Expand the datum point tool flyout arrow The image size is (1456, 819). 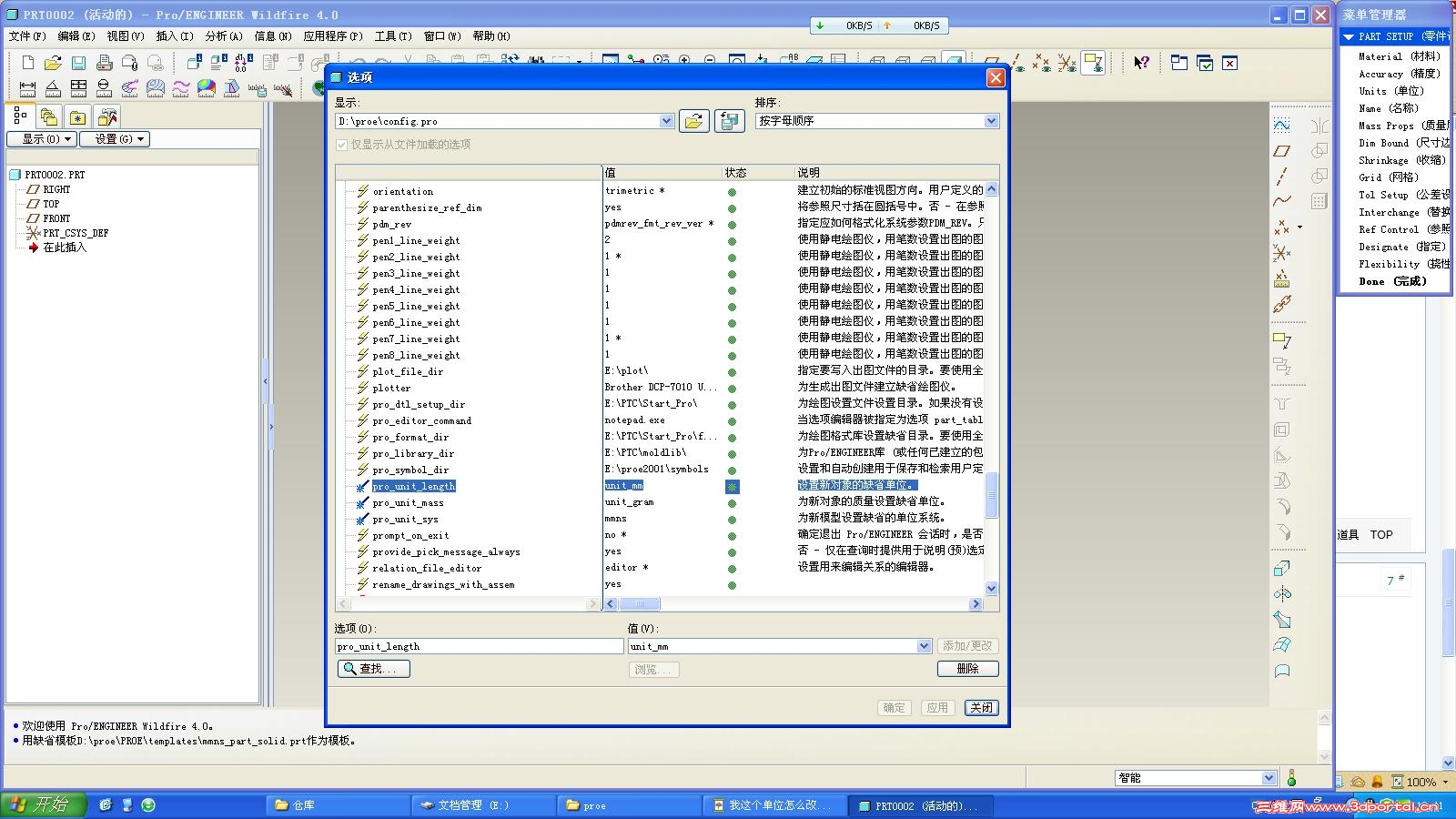[x=1299, y=227]
